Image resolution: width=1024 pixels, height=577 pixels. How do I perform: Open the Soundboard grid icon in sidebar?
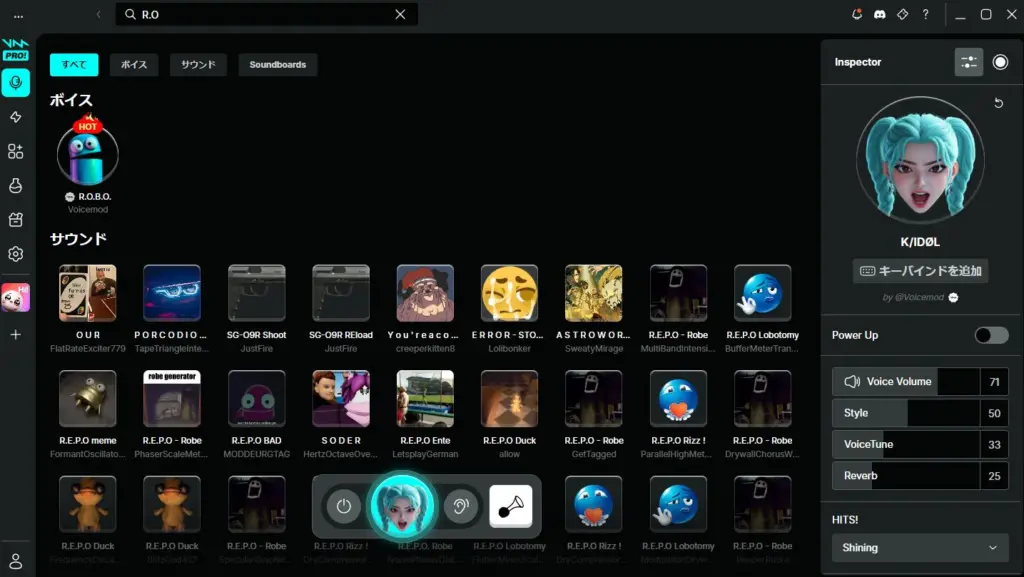click(15, 151)
